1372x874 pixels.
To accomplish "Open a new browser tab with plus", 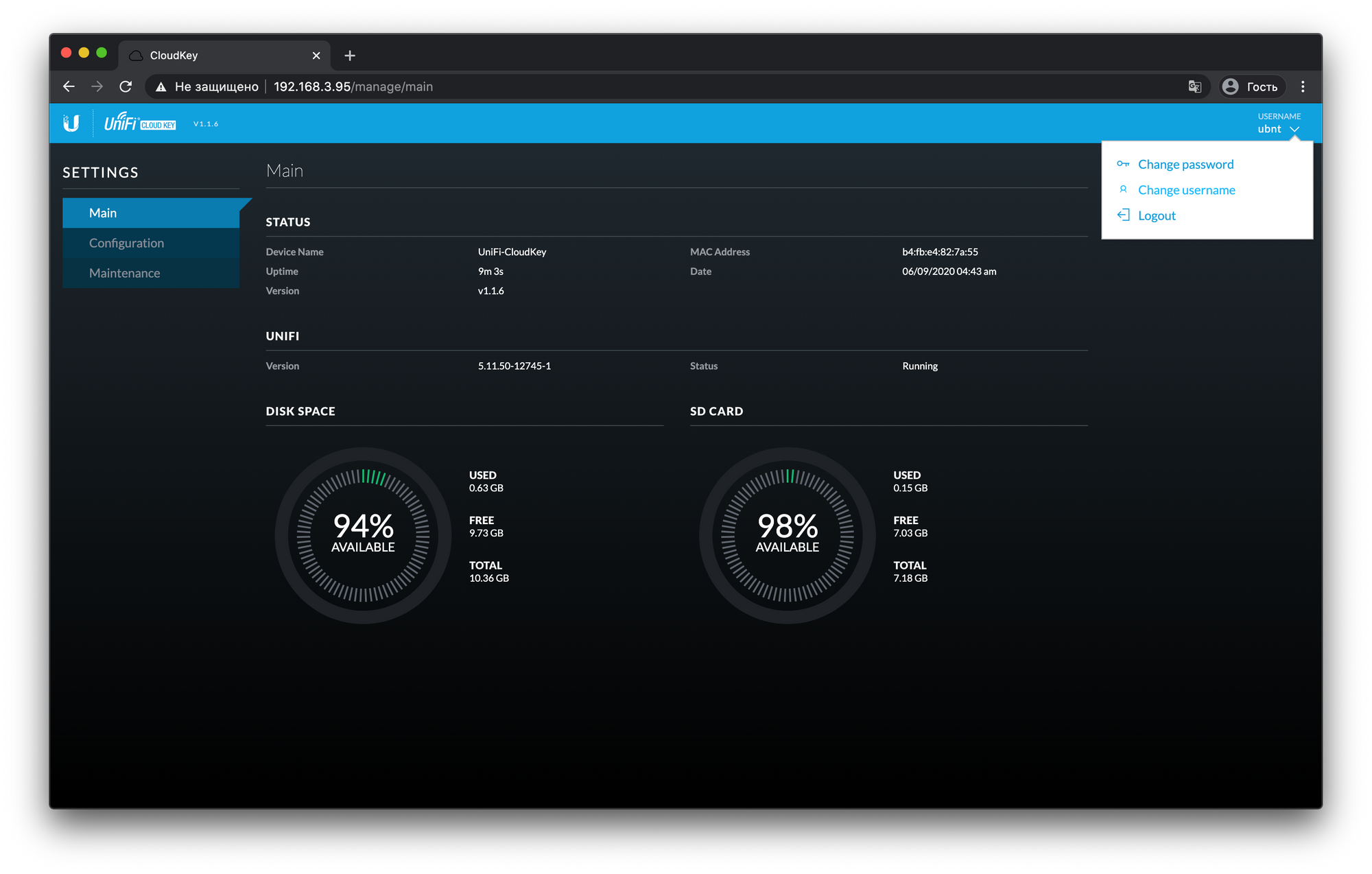I will [350, 56].
